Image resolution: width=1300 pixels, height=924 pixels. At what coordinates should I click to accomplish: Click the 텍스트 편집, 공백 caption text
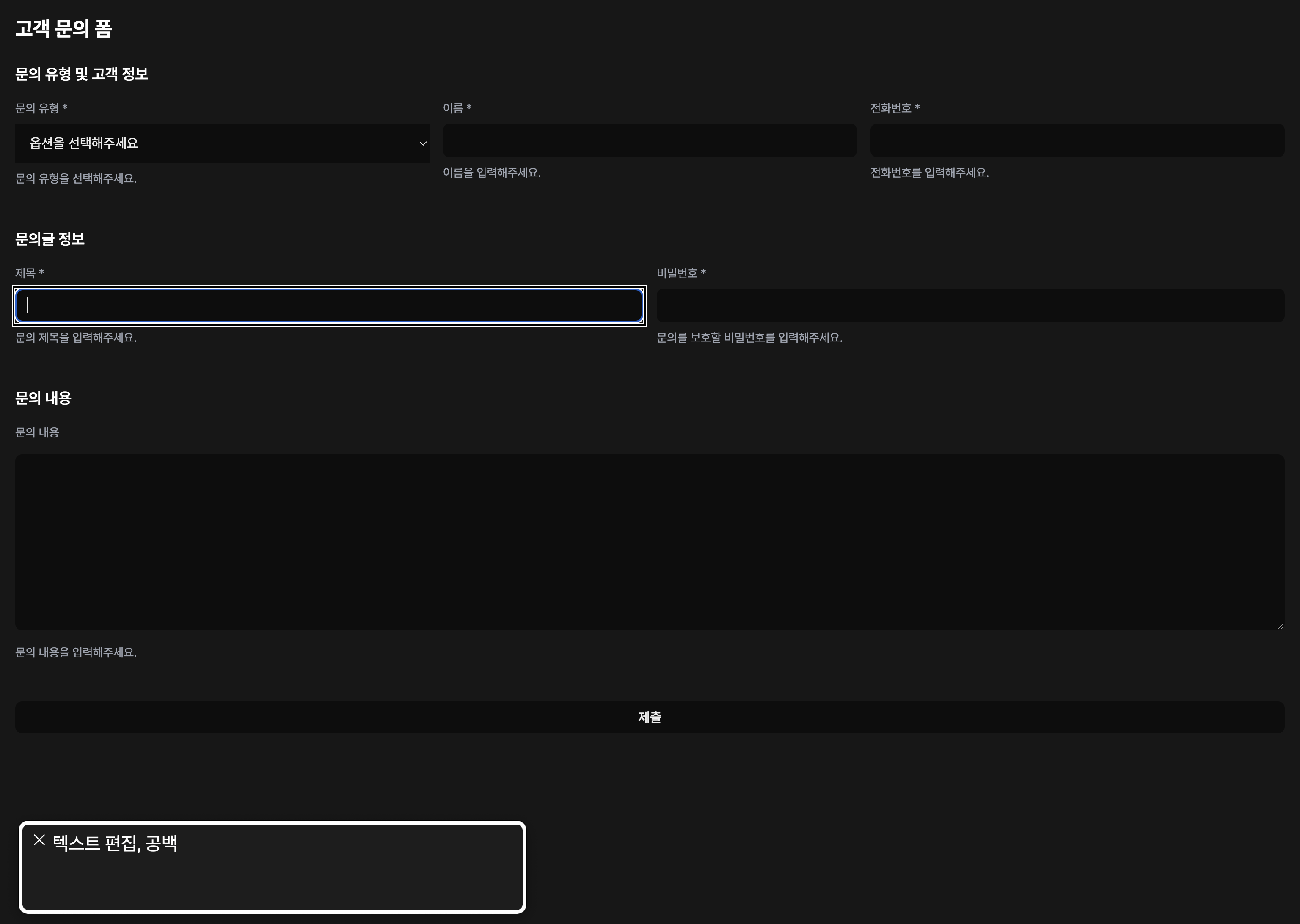pos(115,843)
